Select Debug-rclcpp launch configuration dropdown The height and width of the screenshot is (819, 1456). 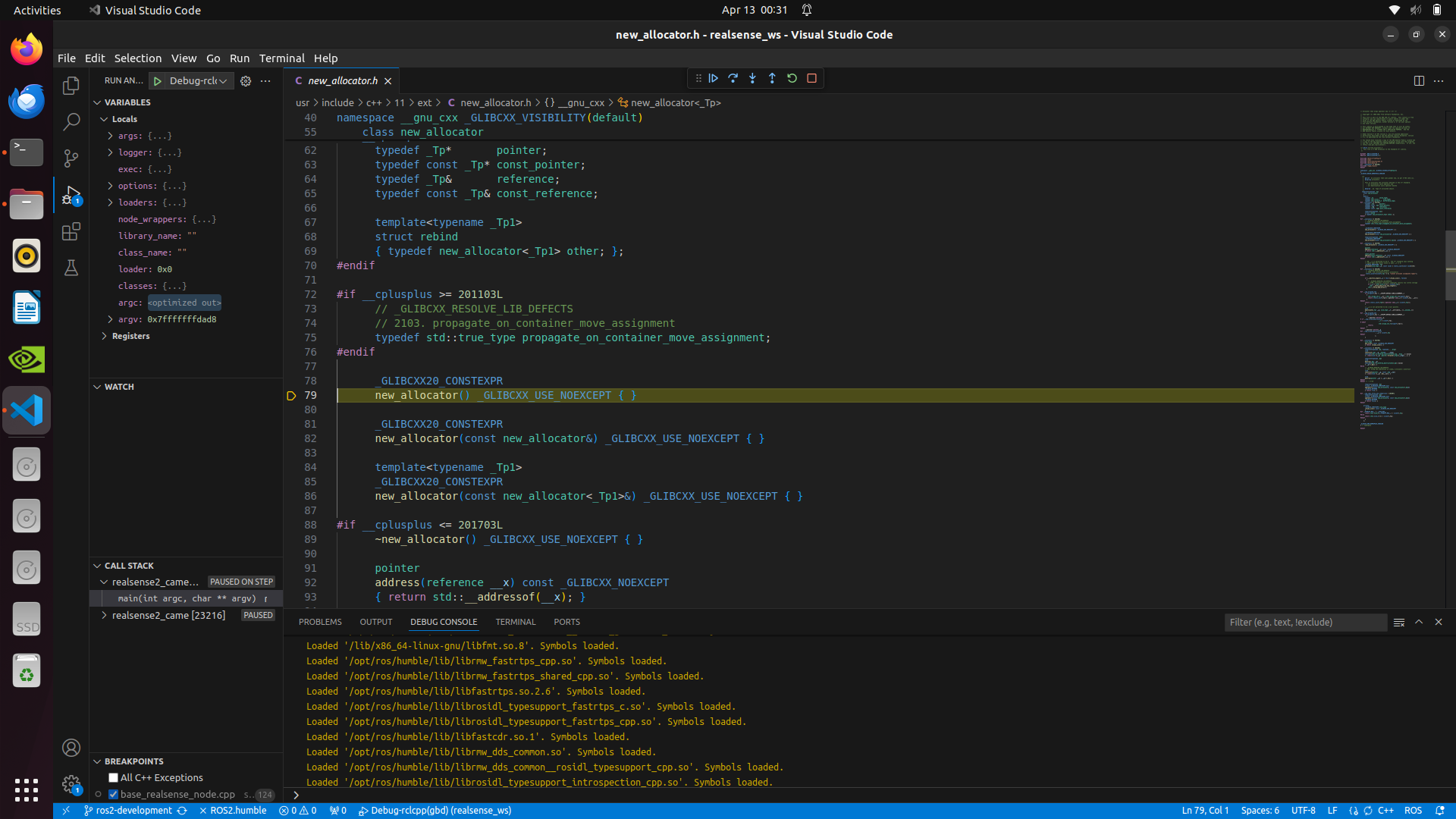(x=198, y=80)
